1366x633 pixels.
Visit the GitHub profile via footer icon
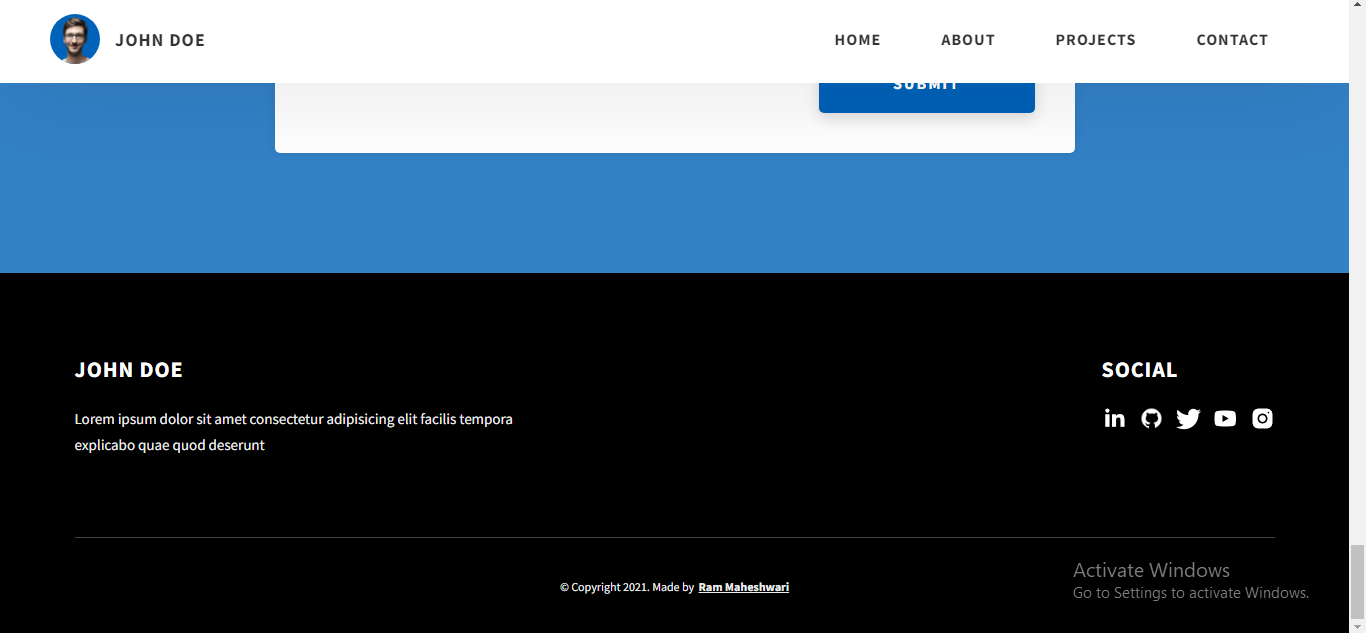point(1151,419)
